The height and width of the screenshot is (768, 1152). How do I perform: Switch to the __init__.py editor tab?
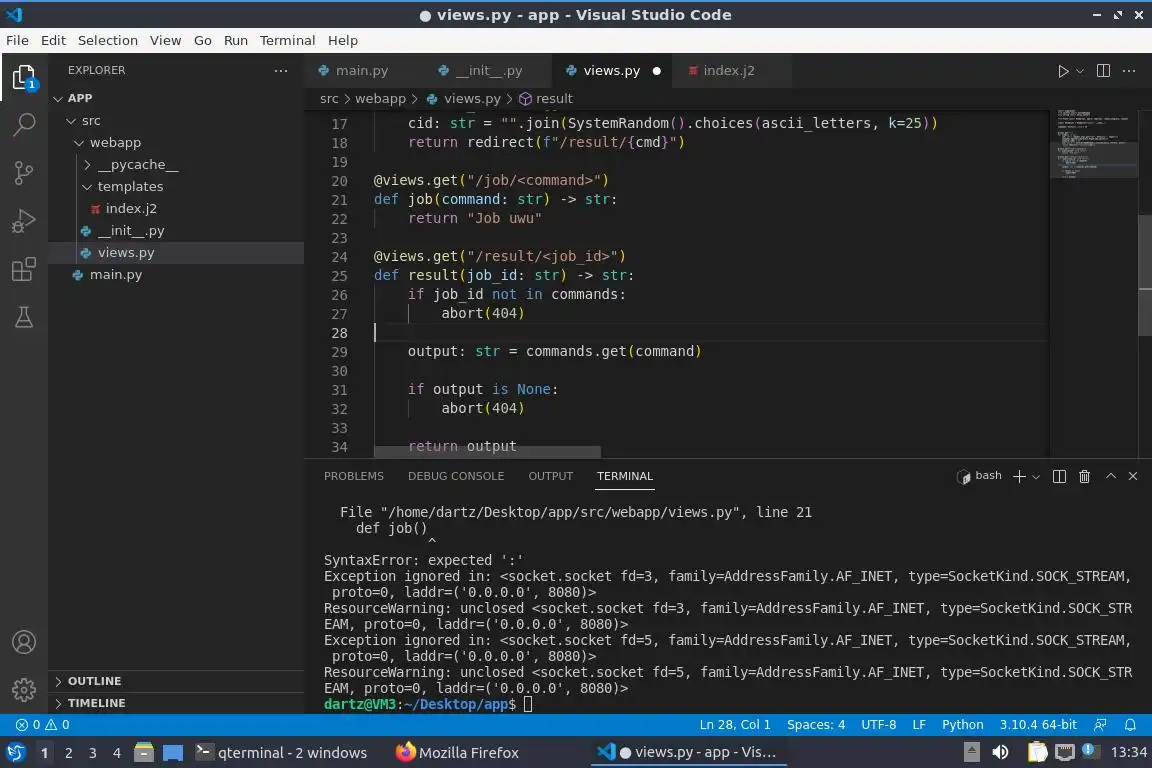coord(489,71)
